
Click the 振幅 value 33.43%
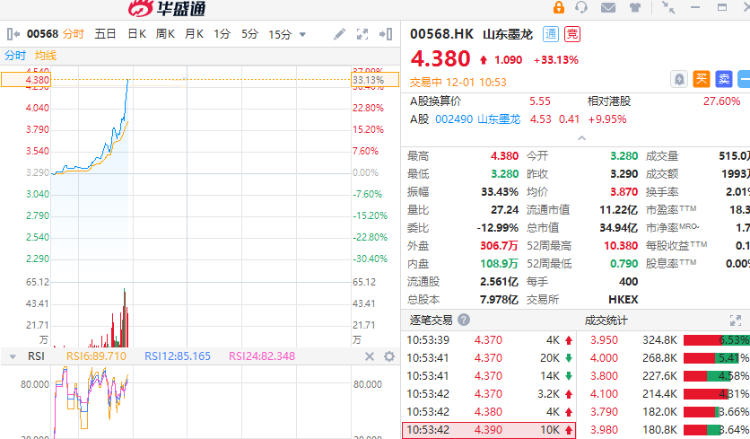(x=499, y=192)
